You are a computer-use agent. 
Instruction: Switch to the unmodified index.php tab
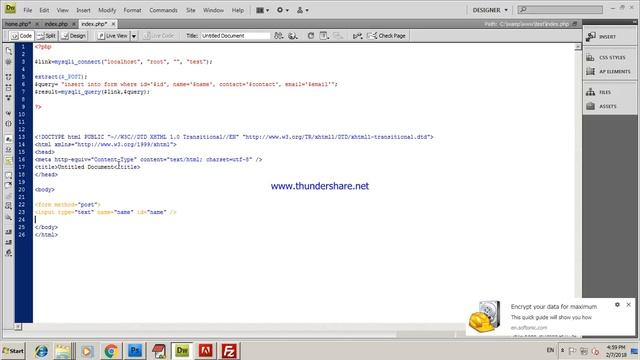pos(56,24)
